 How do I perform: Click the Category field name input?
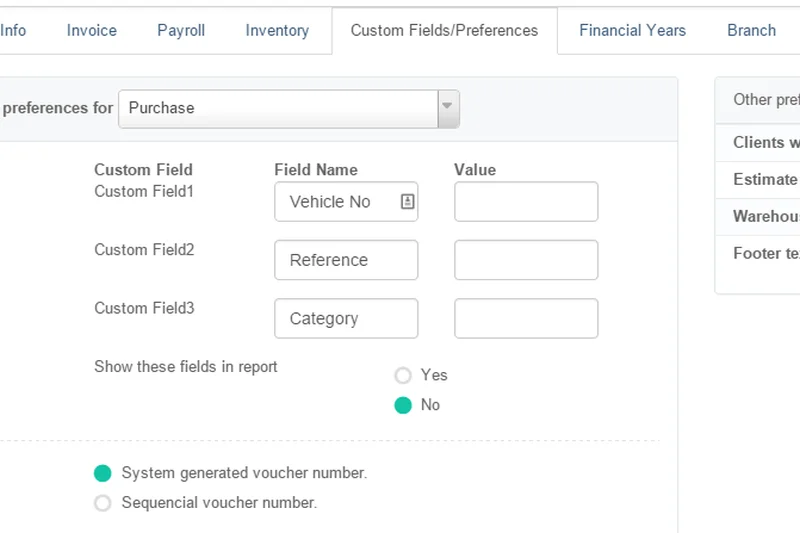[346, 319]
